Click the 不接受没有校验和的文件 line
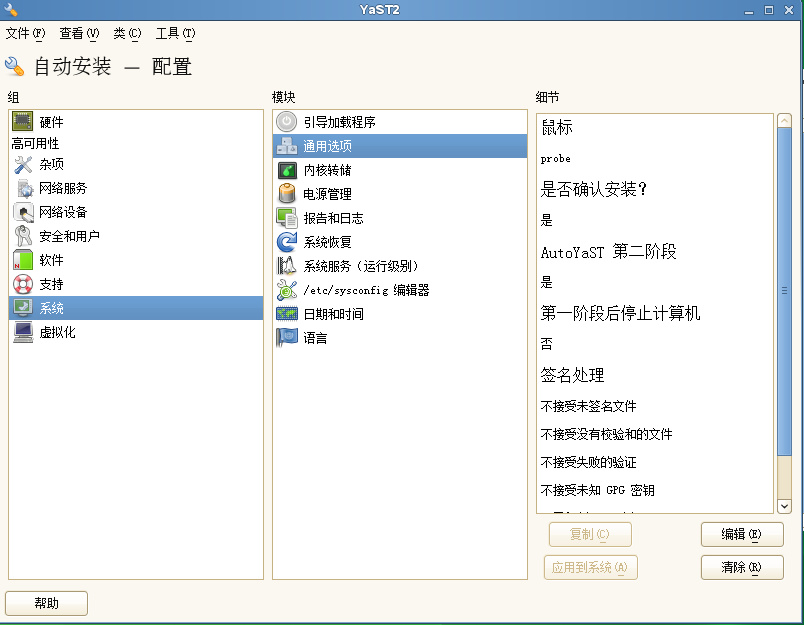This screenshot has width=804, height=625. (x=606, y=434)
